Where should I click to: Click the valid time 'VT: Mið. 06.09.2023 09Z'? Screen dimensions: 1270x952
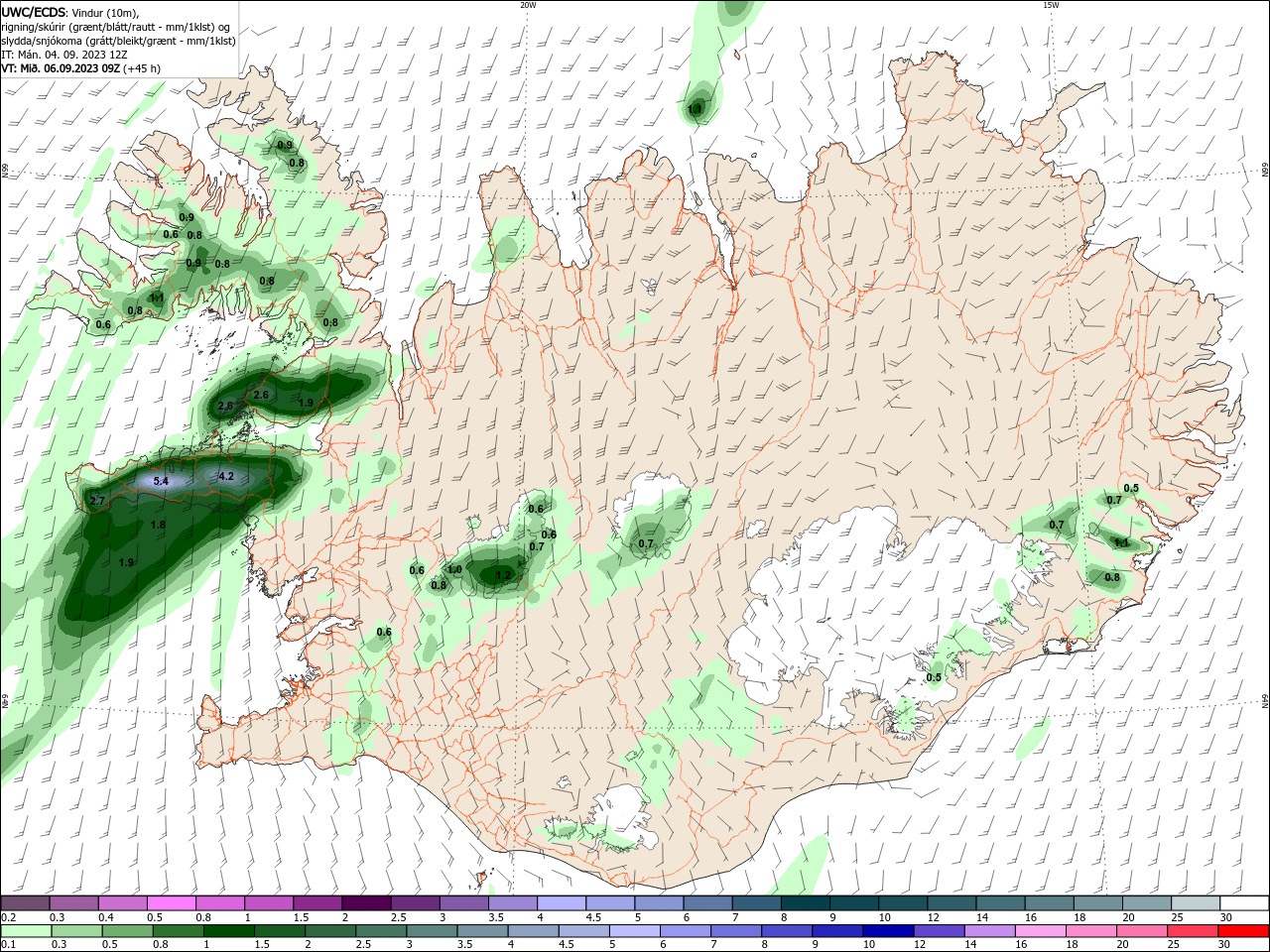(61, 68)
